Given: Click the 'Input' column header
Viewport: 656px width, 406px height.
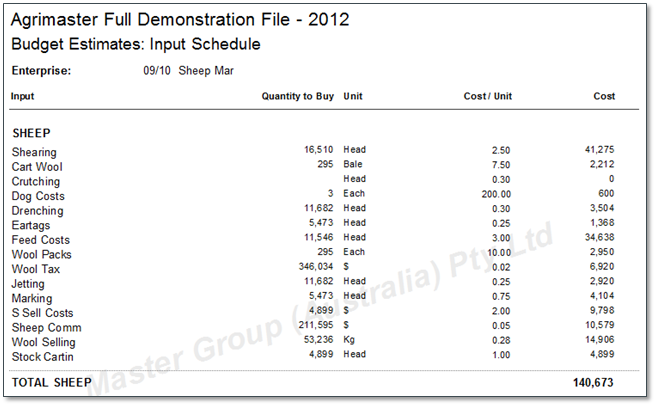Looking at the screenshot, I should tap(22, 96).
